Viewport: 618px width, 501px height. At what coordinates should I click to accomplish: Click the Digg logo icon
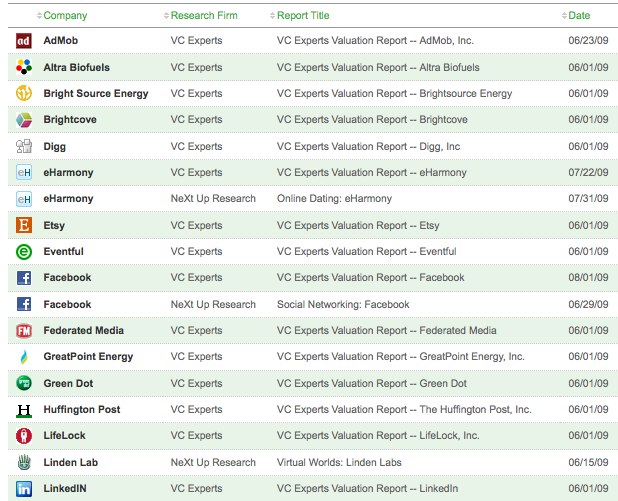coord(24,146)
